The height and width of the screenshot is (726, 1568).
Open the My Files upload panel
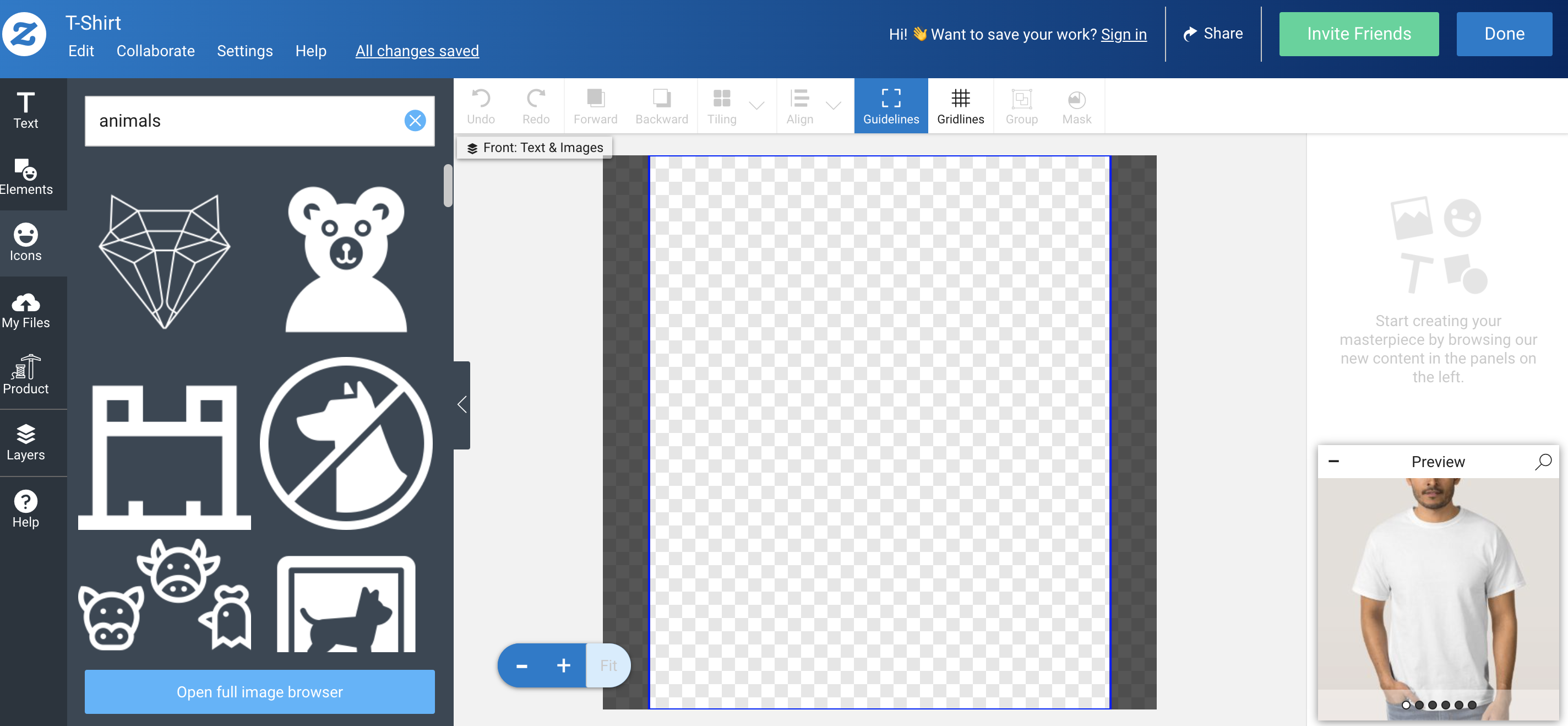click(x=25, y=310)
